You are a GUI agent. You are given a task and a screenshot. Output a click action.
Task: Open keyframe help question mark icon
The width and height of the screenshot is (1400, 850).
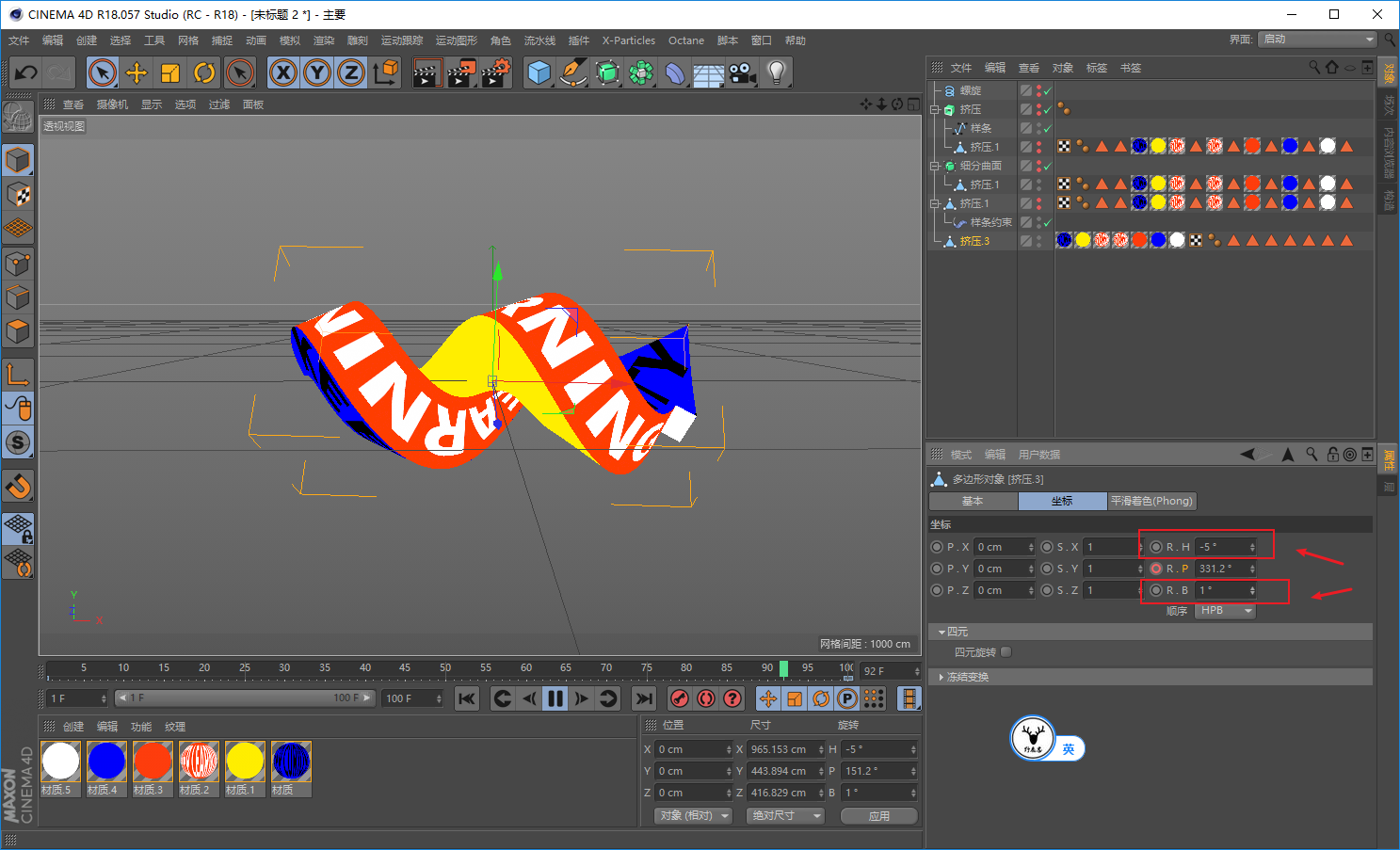coord(732,698)
